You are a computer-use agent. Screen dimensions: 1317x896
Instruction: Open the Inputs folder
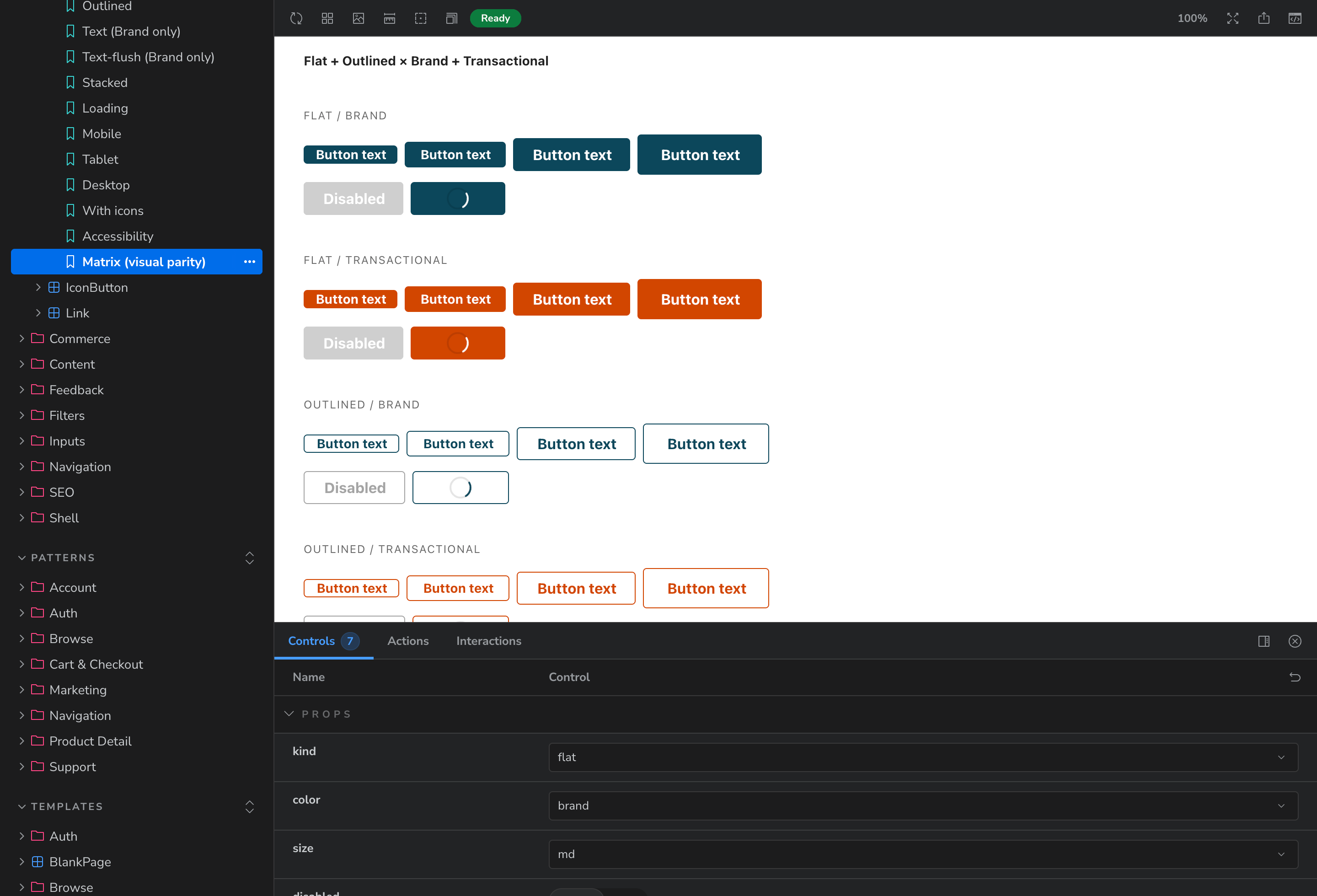[x=67, y=441]
